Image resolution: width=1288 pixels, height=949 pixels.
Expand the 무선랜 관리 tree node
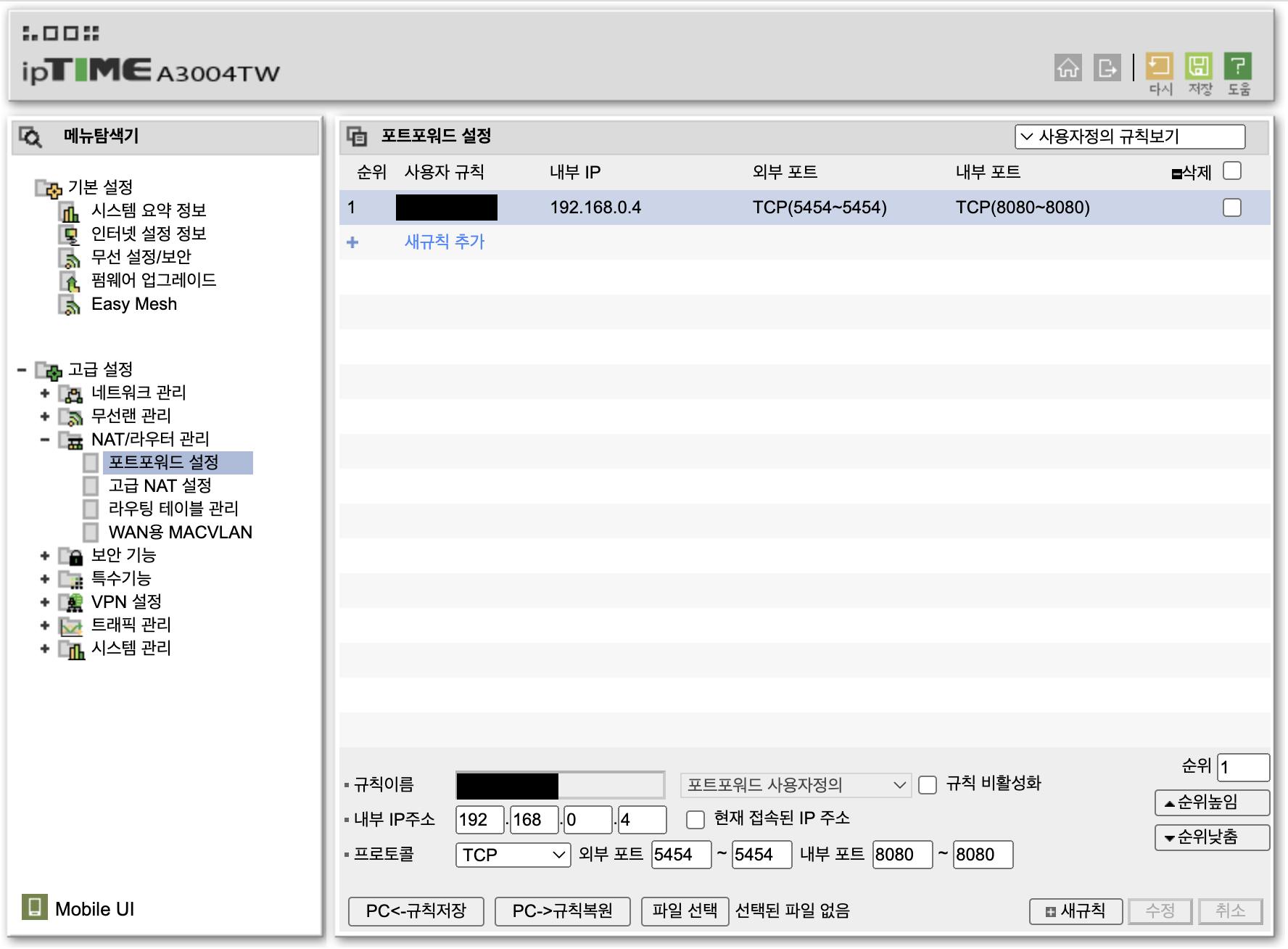45,416
